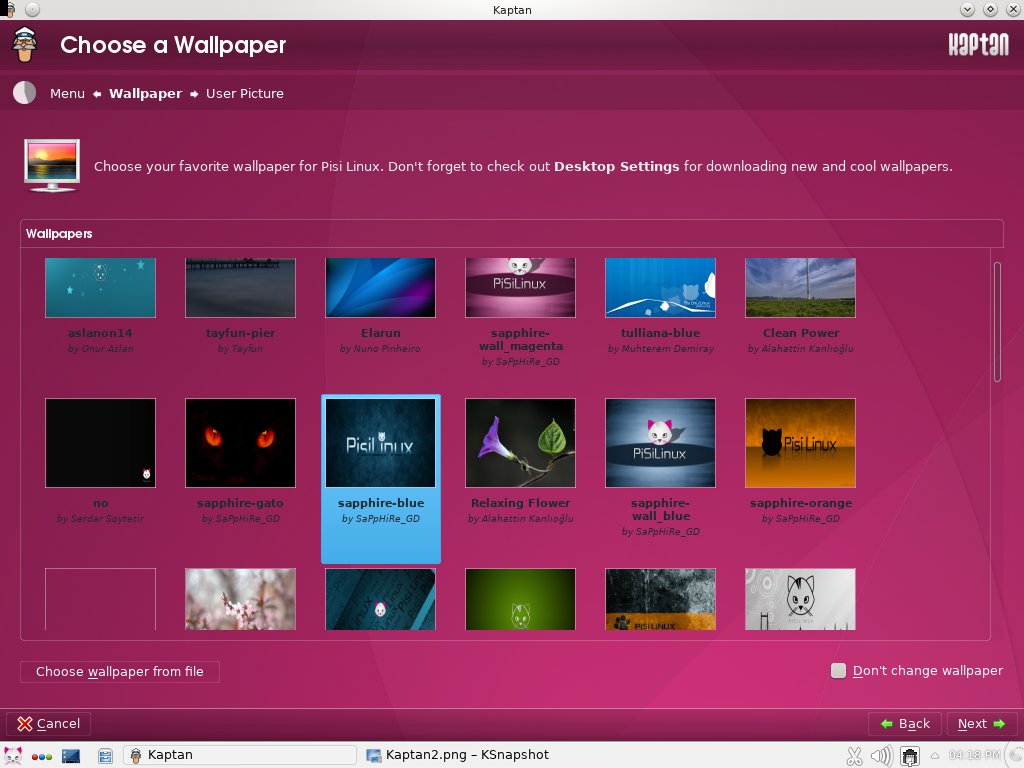This screenshot has height=768, width=1024.
Task: Select the Relaxing Flower wallpaper thumbnail
Action: (520, 443)
